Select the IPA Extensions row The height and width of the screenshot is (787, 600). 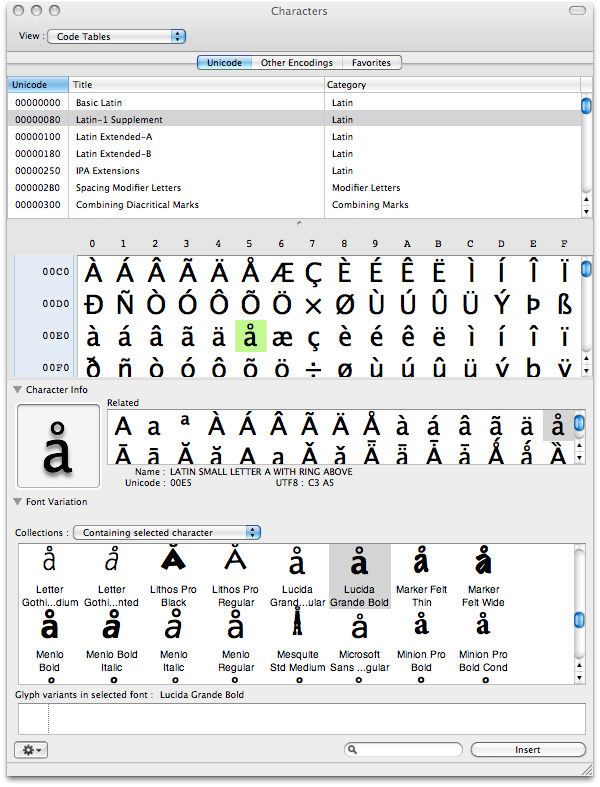[x=294, y=171]
